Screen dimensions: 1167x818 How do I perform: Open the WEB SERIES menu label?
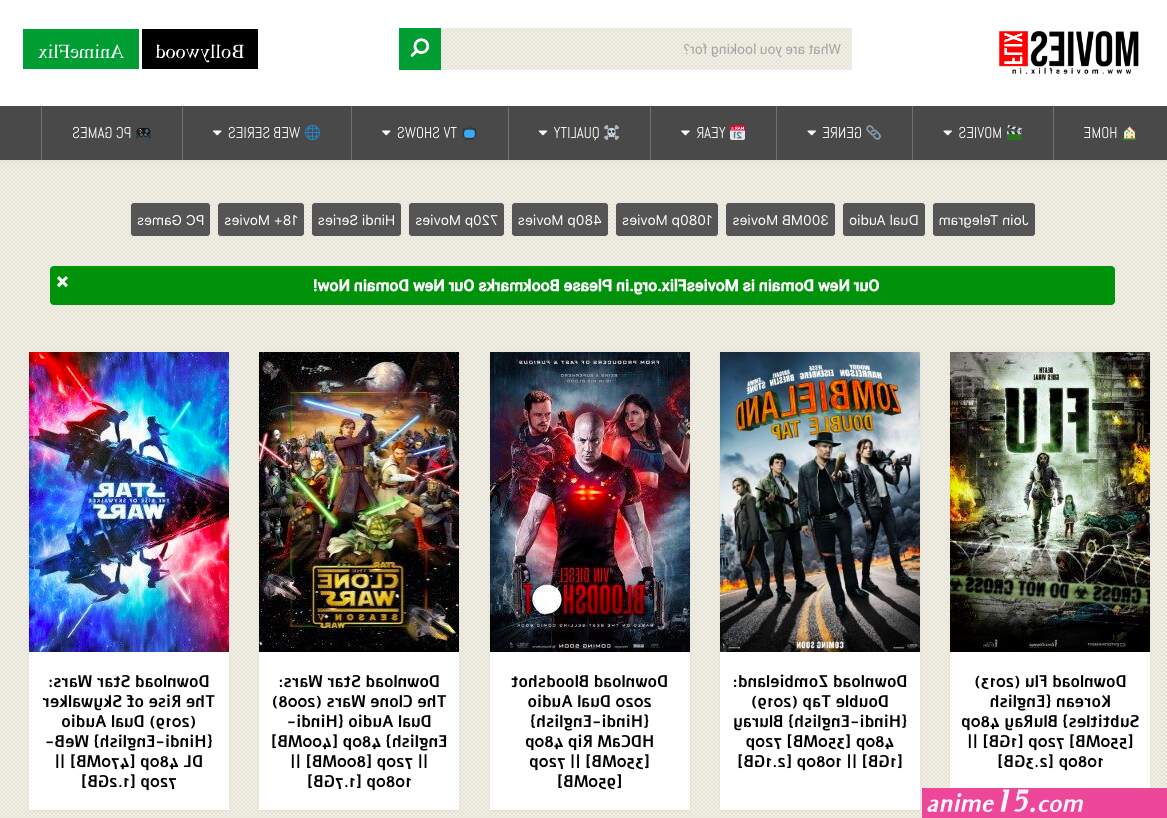pyautogui.click(x=263, y=132)
